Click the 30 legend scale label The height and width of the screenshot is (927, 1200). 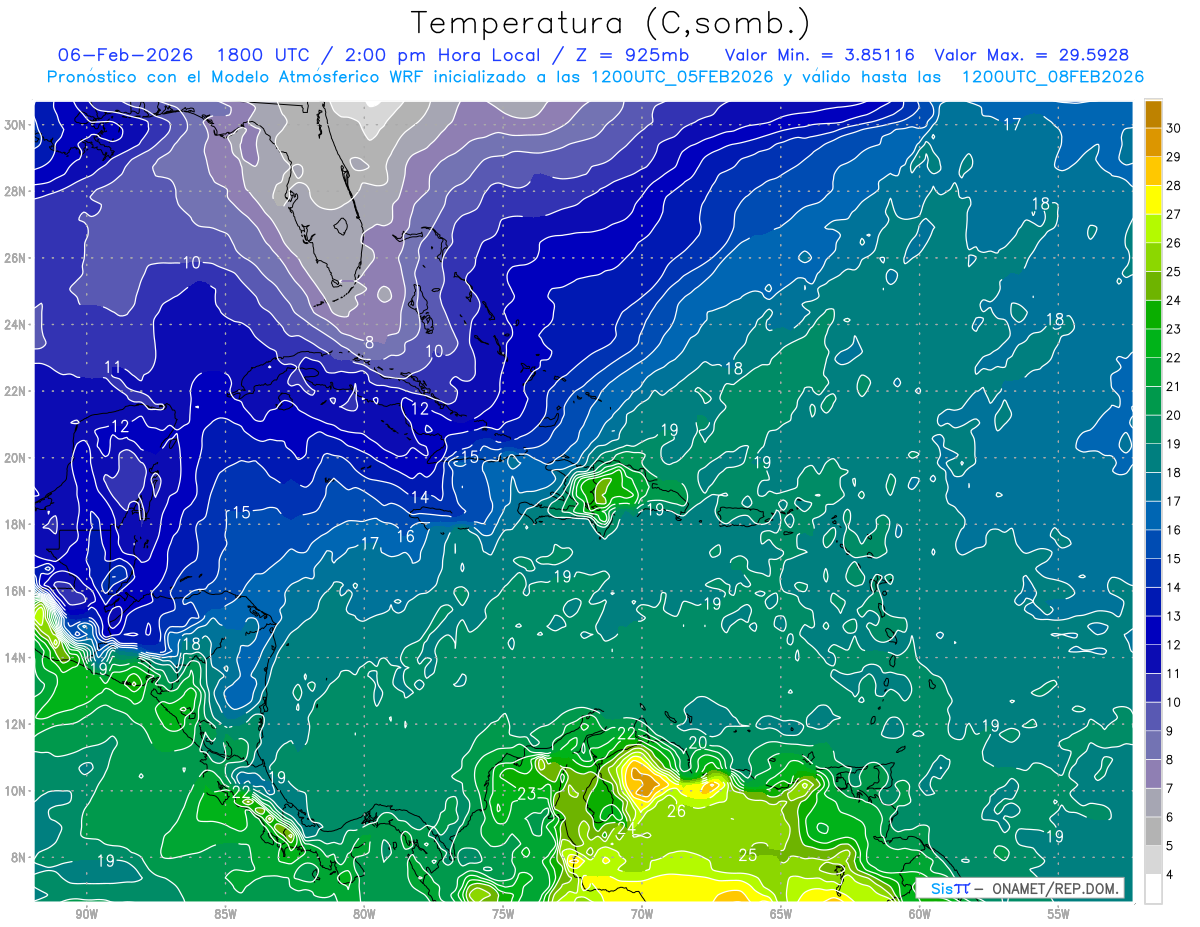point(1174,128)
